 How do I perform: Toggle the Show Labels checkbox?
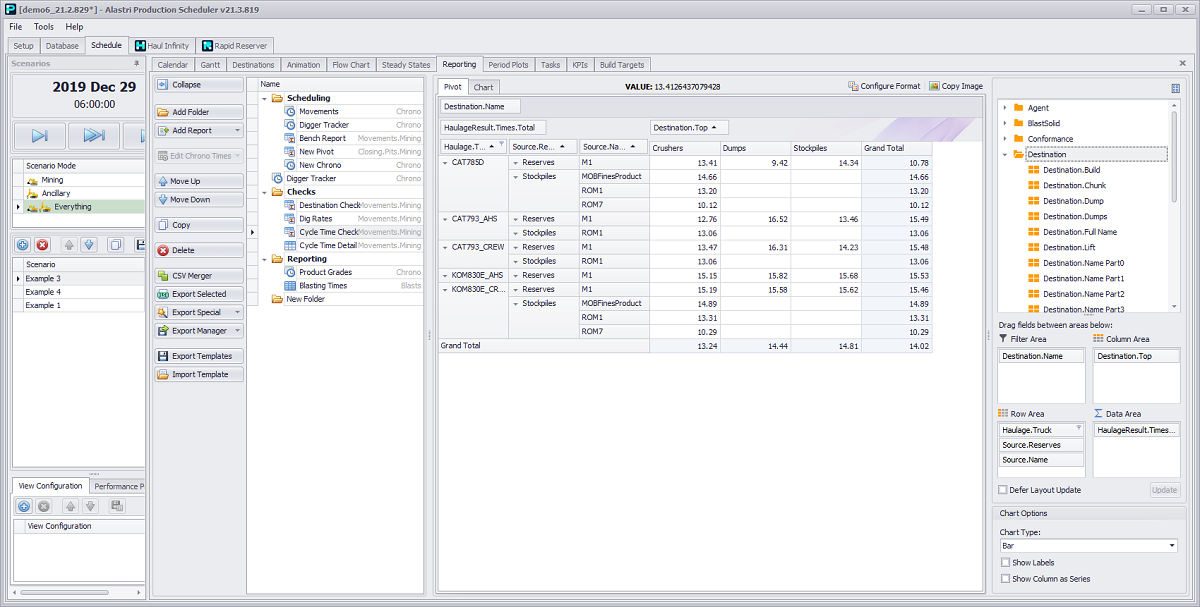tap(1006, 563)
